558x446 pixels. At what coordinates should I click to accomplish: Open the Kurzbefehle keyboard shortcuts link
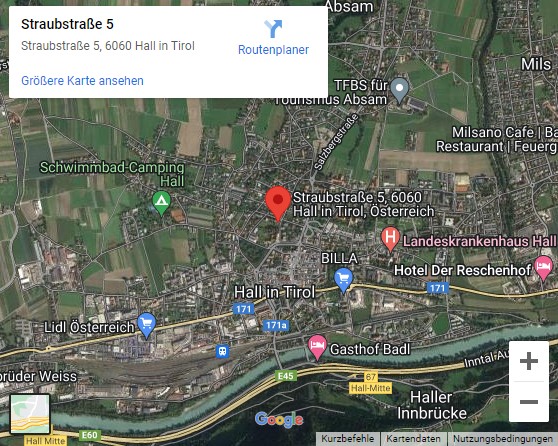(x=348, y=439)
